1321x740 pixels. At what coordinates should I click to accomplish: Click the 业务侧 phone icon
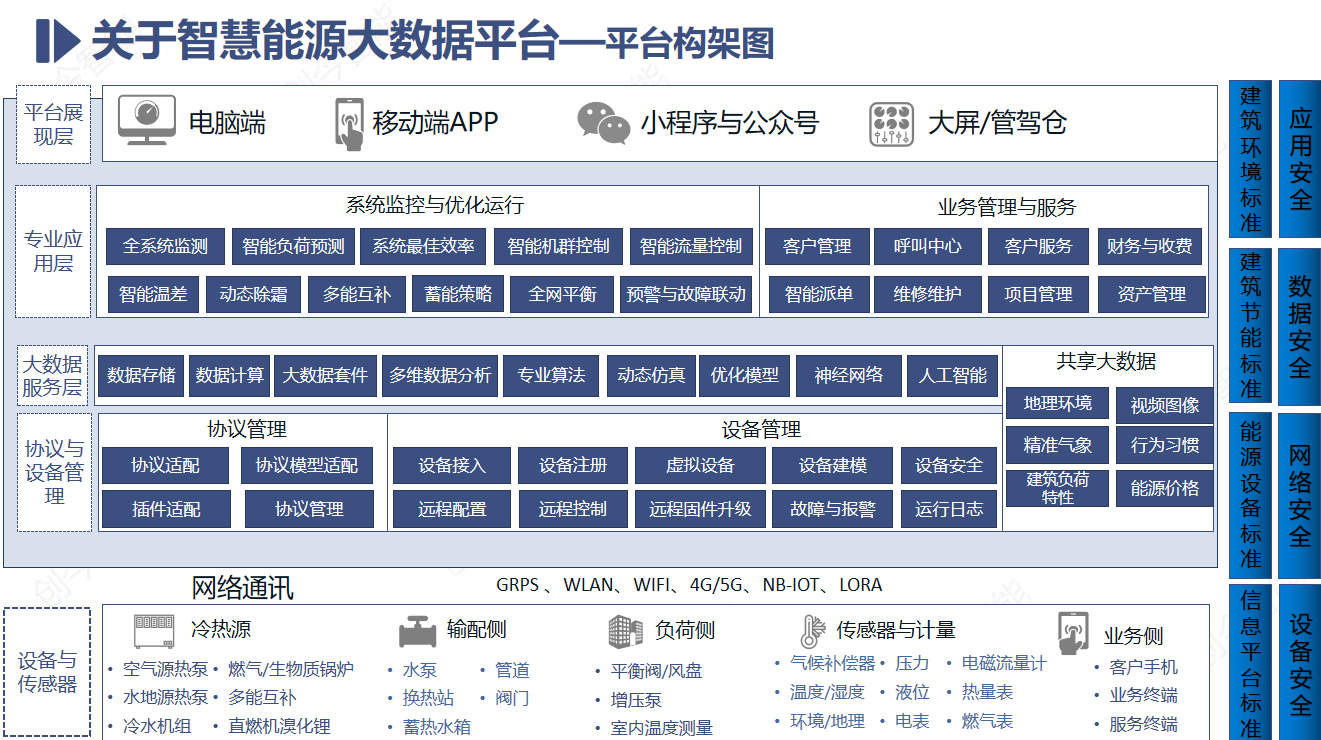[x=1072, y=632]
